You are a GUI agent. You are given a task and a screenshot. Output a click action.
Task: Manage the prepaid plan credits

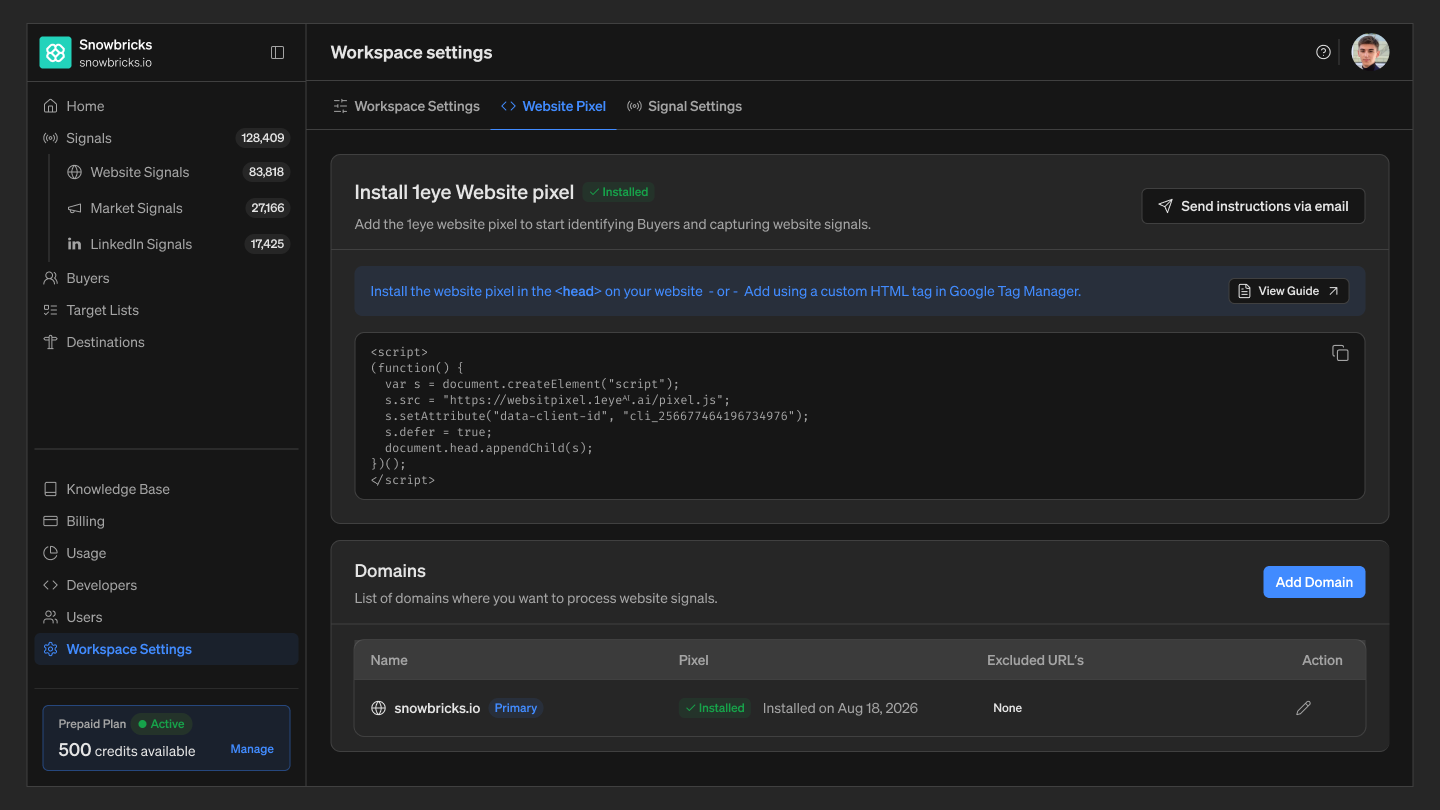[252, 749]
